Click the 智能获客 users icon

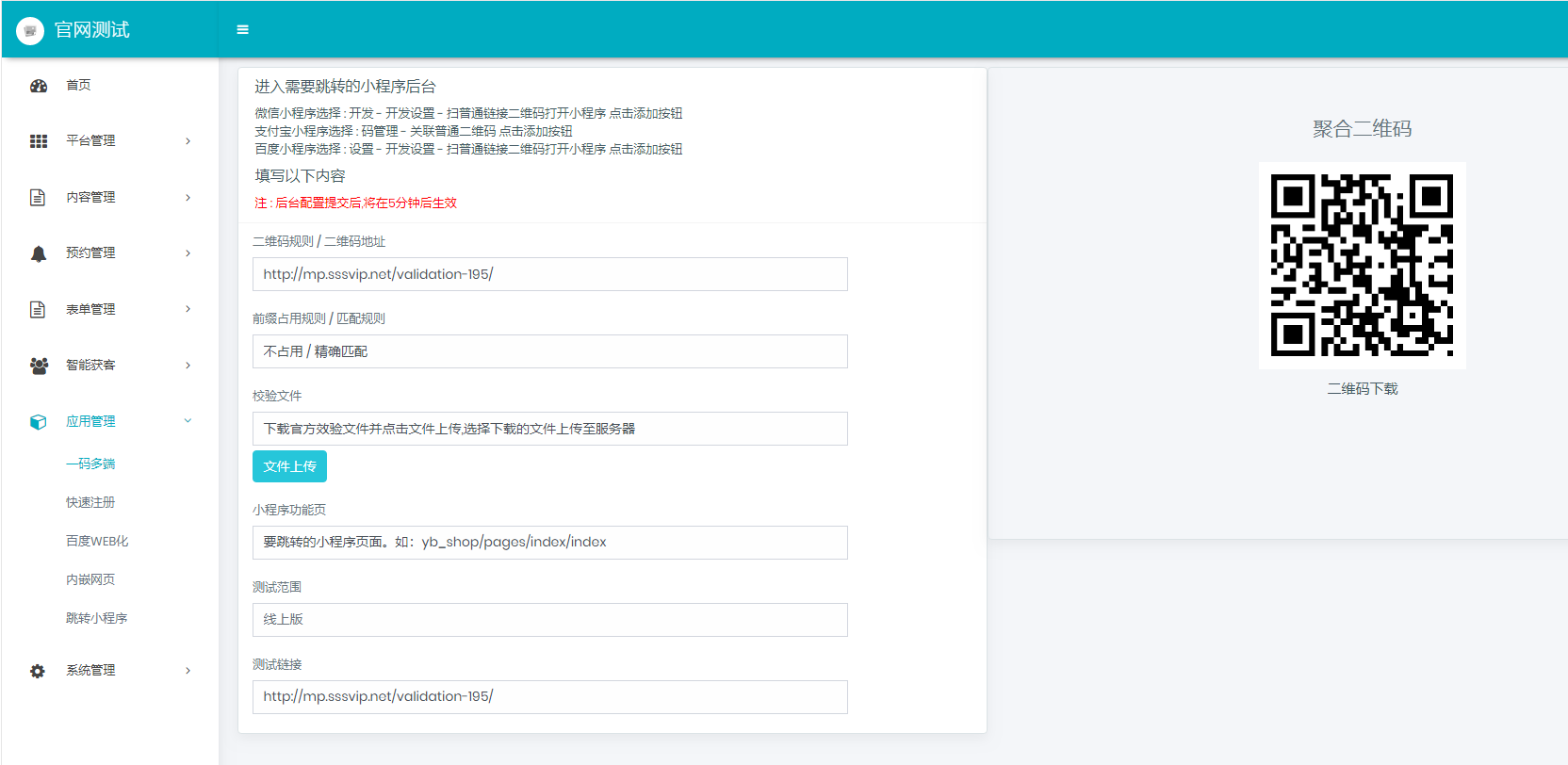click(x=39, y=366)
